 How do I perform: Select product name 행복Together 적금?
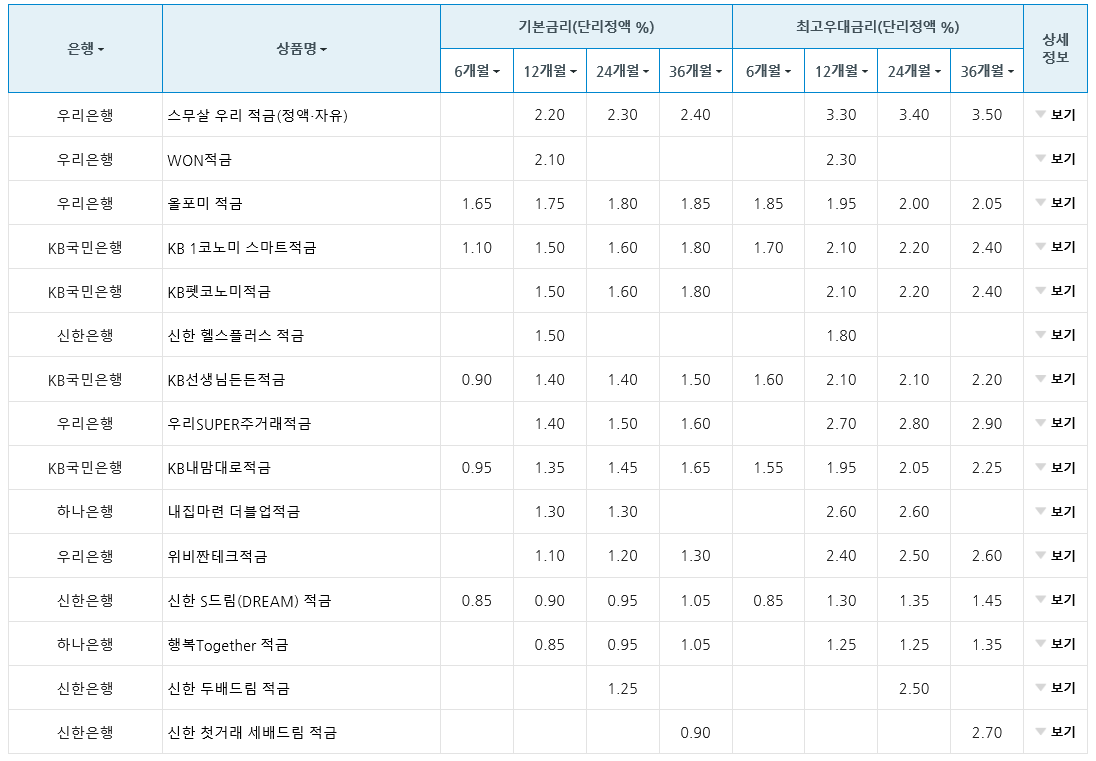(x=228, y=644)
